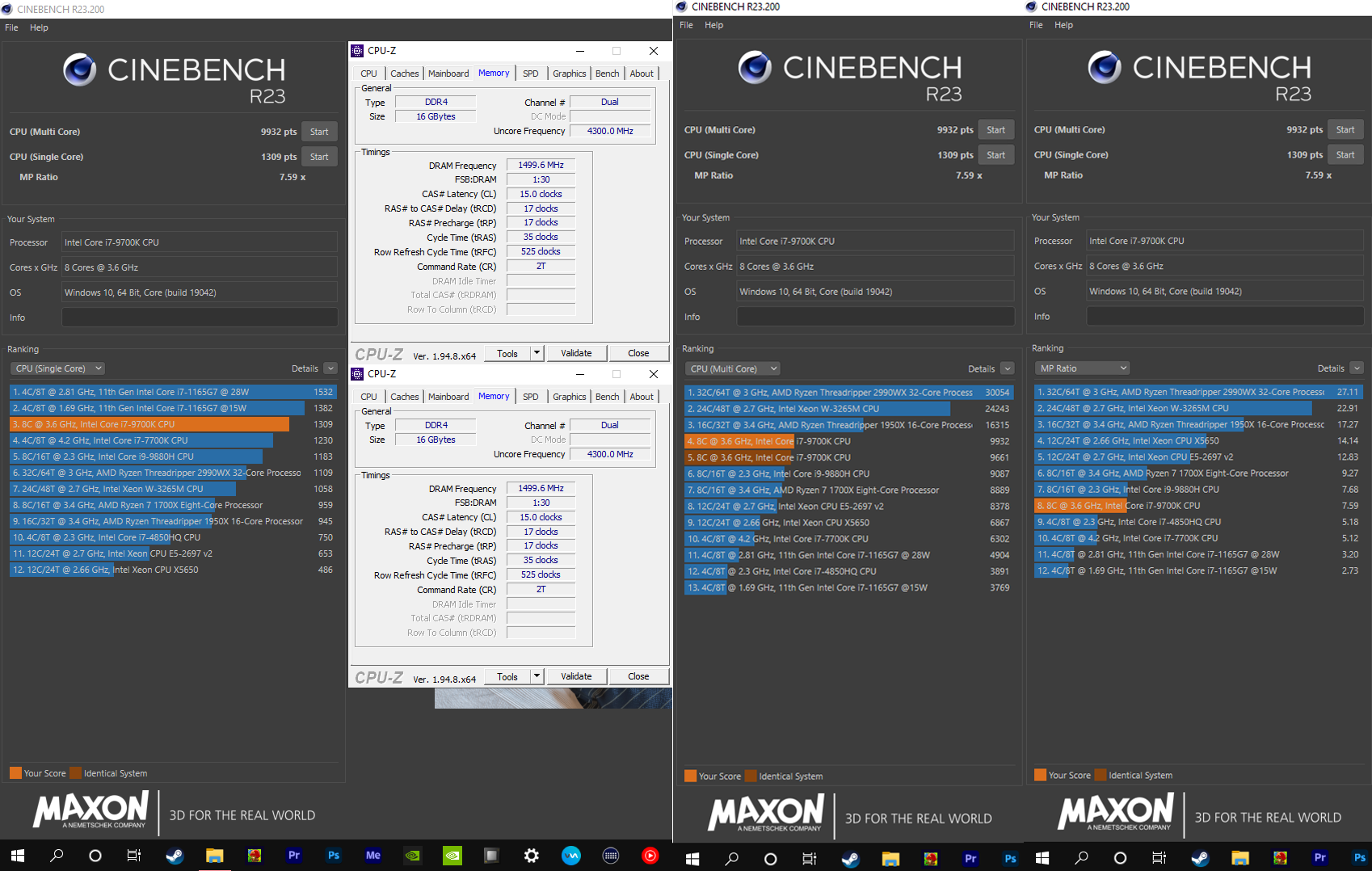
Task: Open Steam on the taskbar under the Multi Core ranking window
Action: click(850, 859)
